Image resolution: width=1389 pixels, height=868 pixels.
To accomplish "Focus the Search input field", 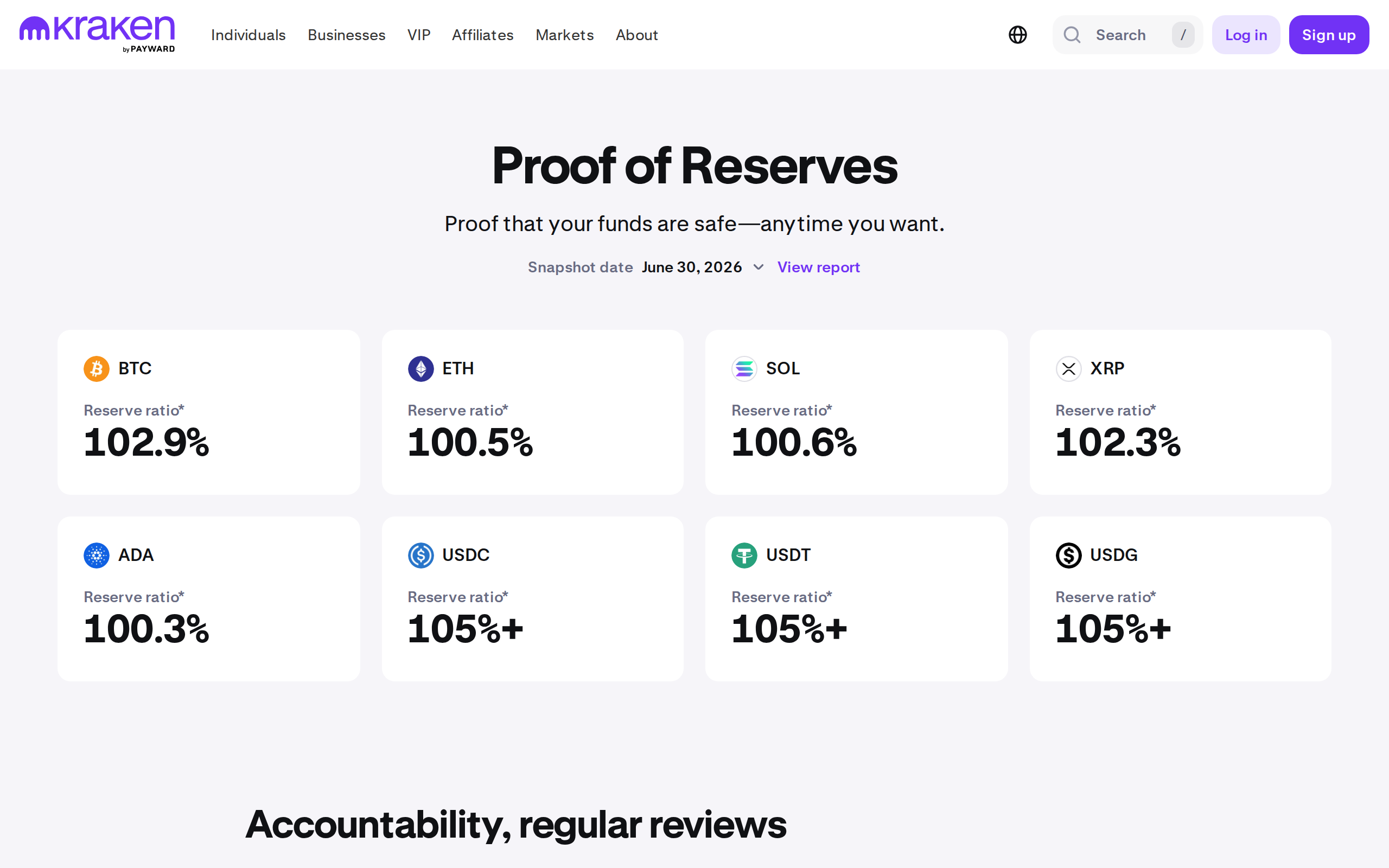I will (1127, 35).
